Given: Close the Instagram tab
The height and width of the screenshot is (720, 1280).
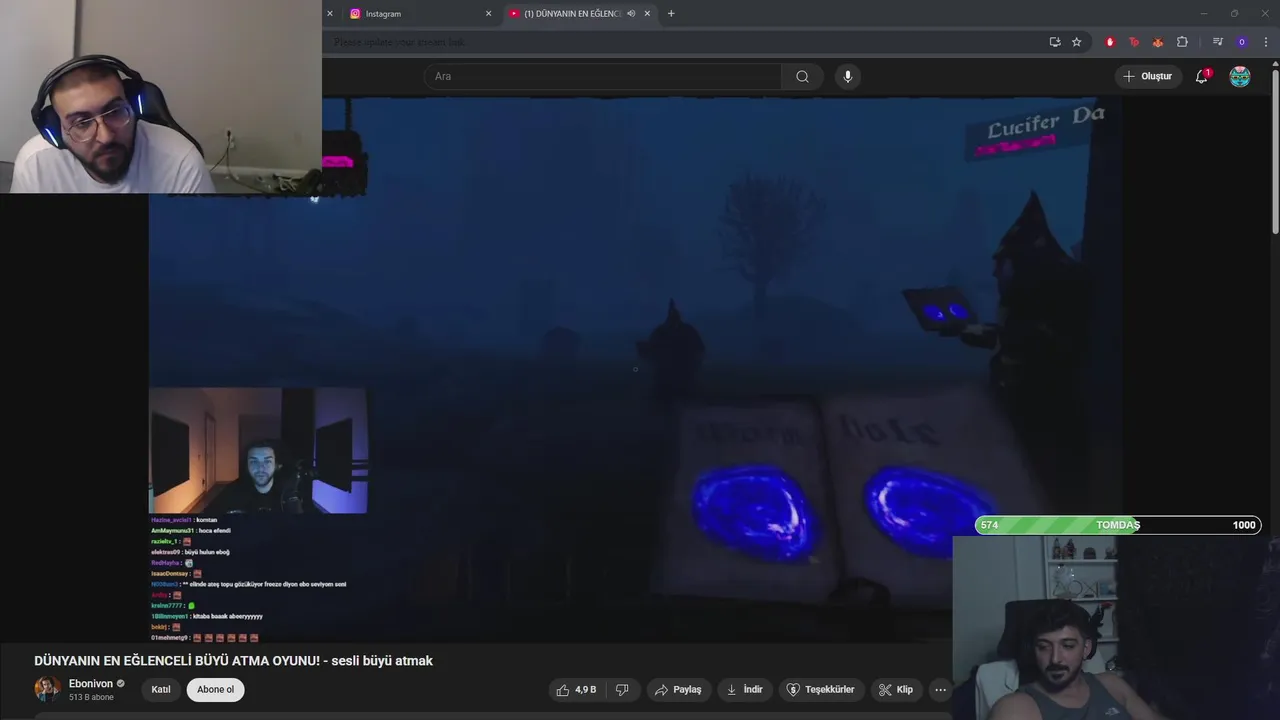Looking at the screenshot, I should 488,14.
